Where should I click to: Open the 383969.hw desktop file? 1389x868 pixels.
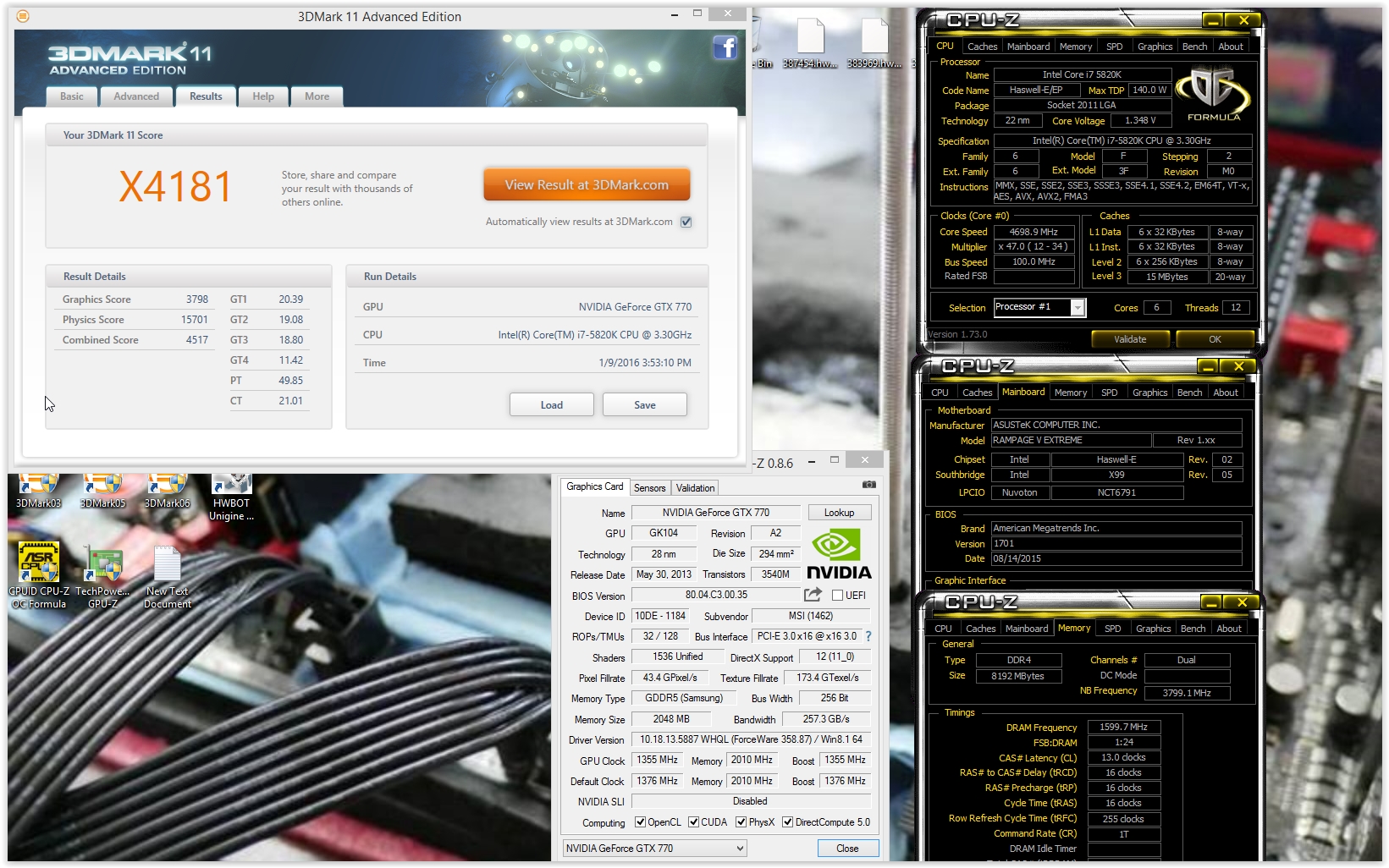[x=874, y=44]
